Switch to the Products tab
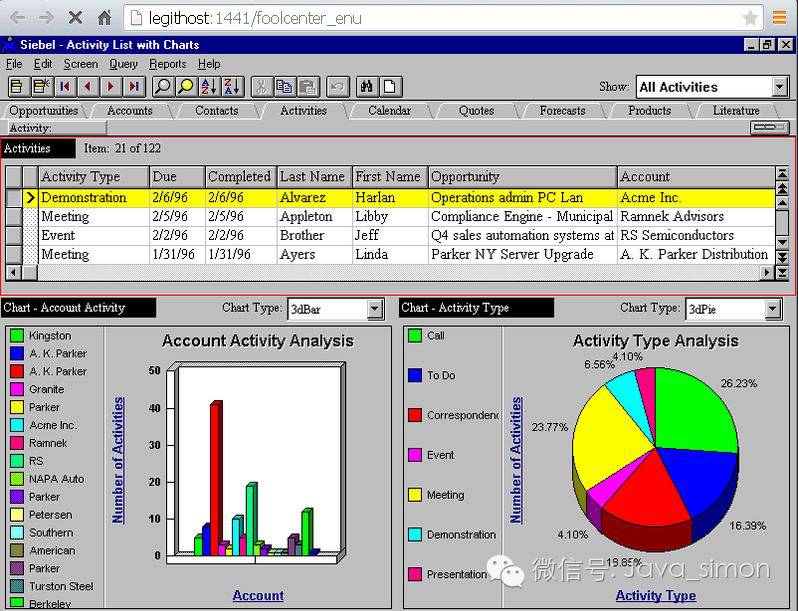798x611 pixels. (x=649, y=110)
